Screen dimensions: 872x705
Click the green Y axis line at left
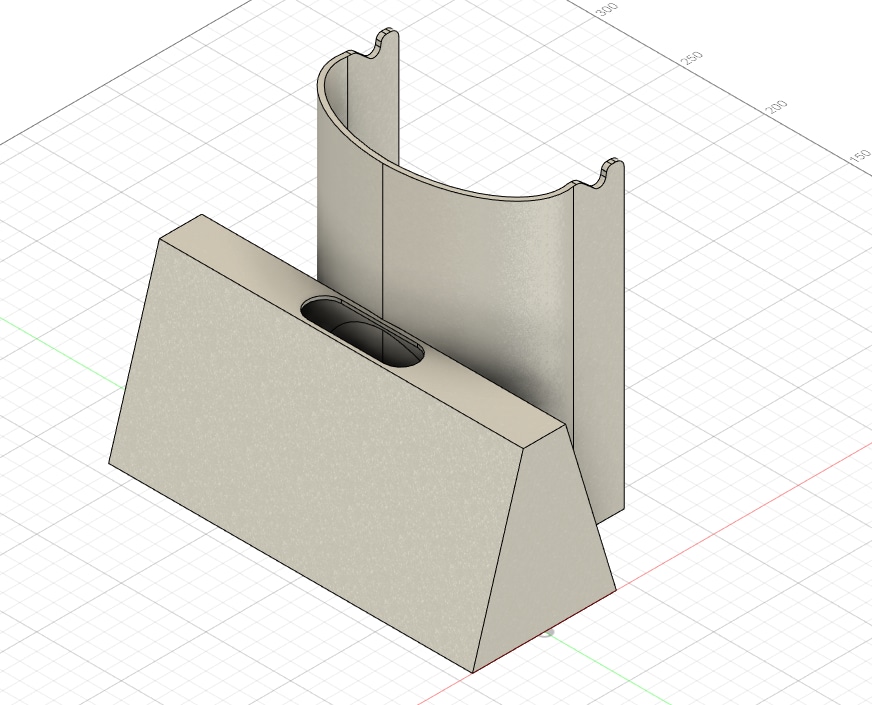(61, 352)
